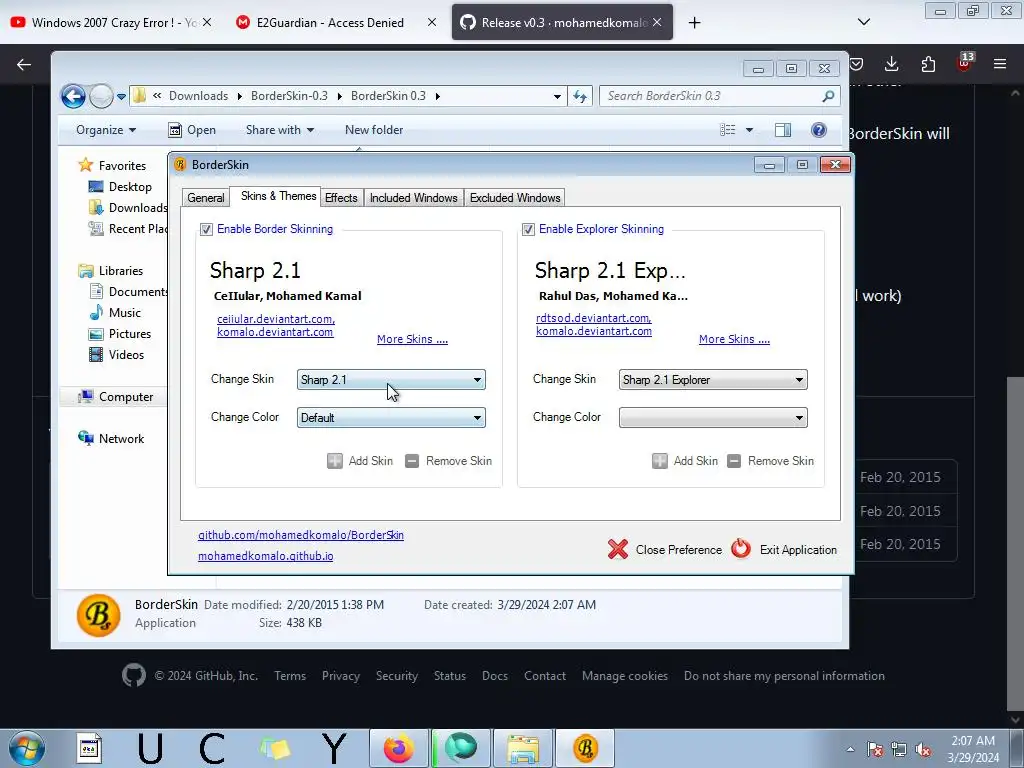
Task: Click the Explorer forward arrow button
Action: (x=101, y=97)
